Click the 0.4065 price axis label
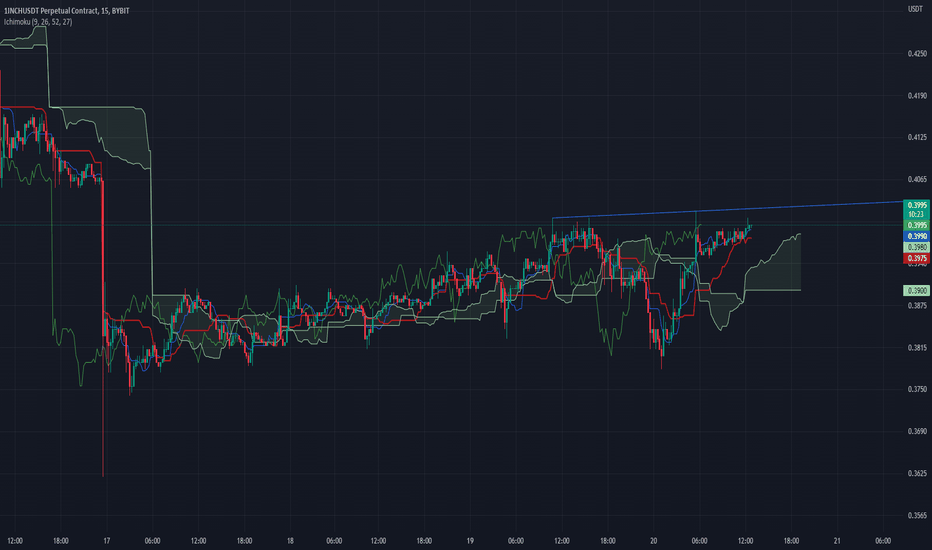 pos(917,179)
